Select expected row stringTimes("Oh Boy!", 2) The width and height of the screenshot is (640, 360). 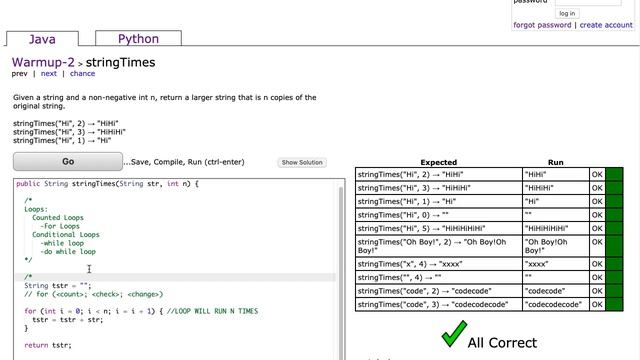439,246
